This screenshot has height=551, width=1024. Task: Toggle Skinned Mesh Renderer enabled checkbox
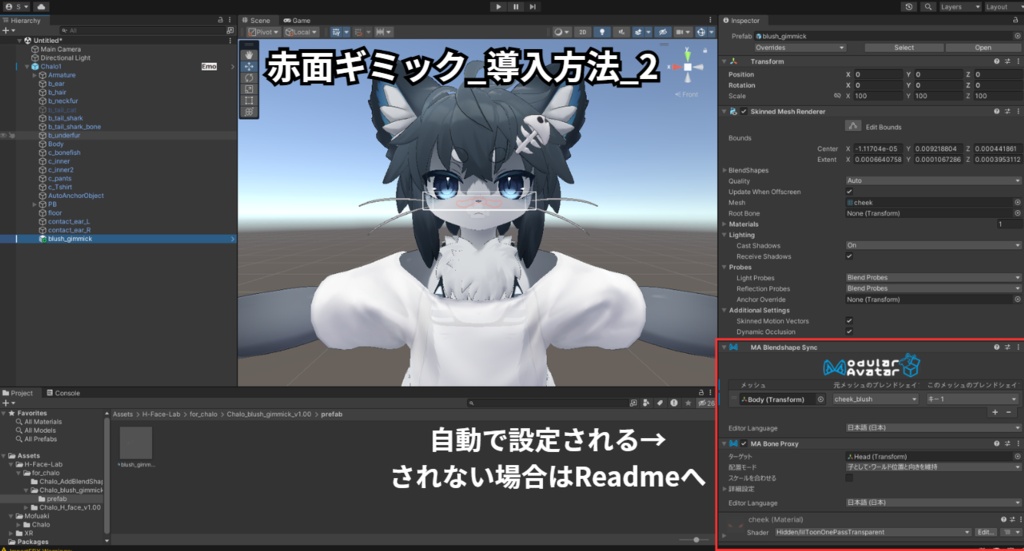(743, 112)
